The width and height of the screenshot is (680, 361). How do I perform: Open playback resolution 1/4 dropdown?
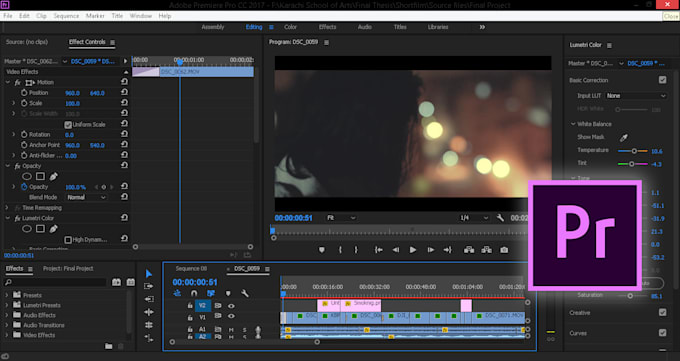pyautogui.click(x=474, y=218)
